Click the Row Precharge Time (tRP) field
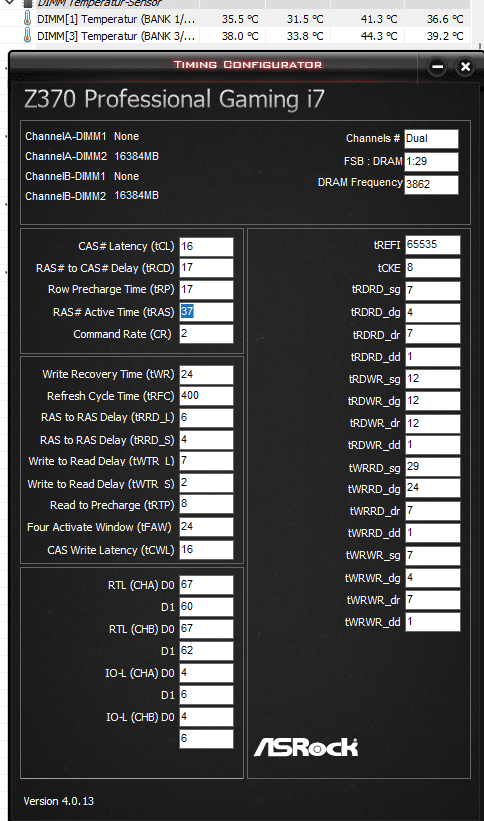This screenshot has width=484, height=821. coord(206,290)
